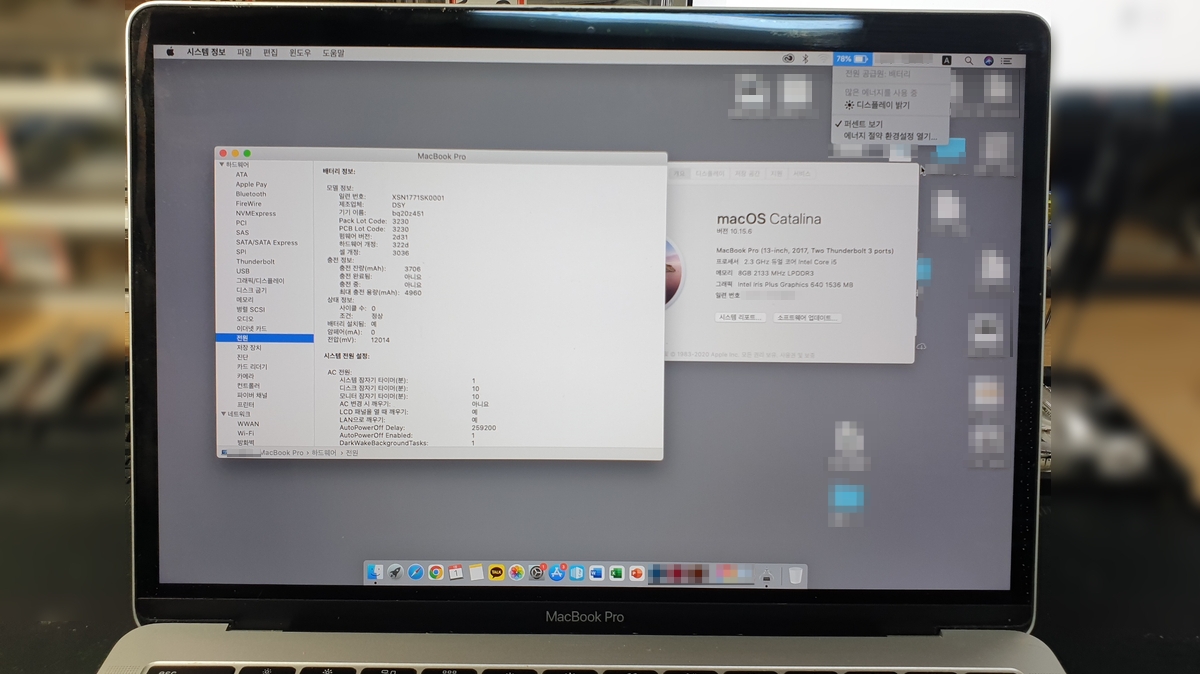Select ATA in hardware sidebar
Image resolution: width=1200 pixels, height=674 pixels.
coord(242,175)
